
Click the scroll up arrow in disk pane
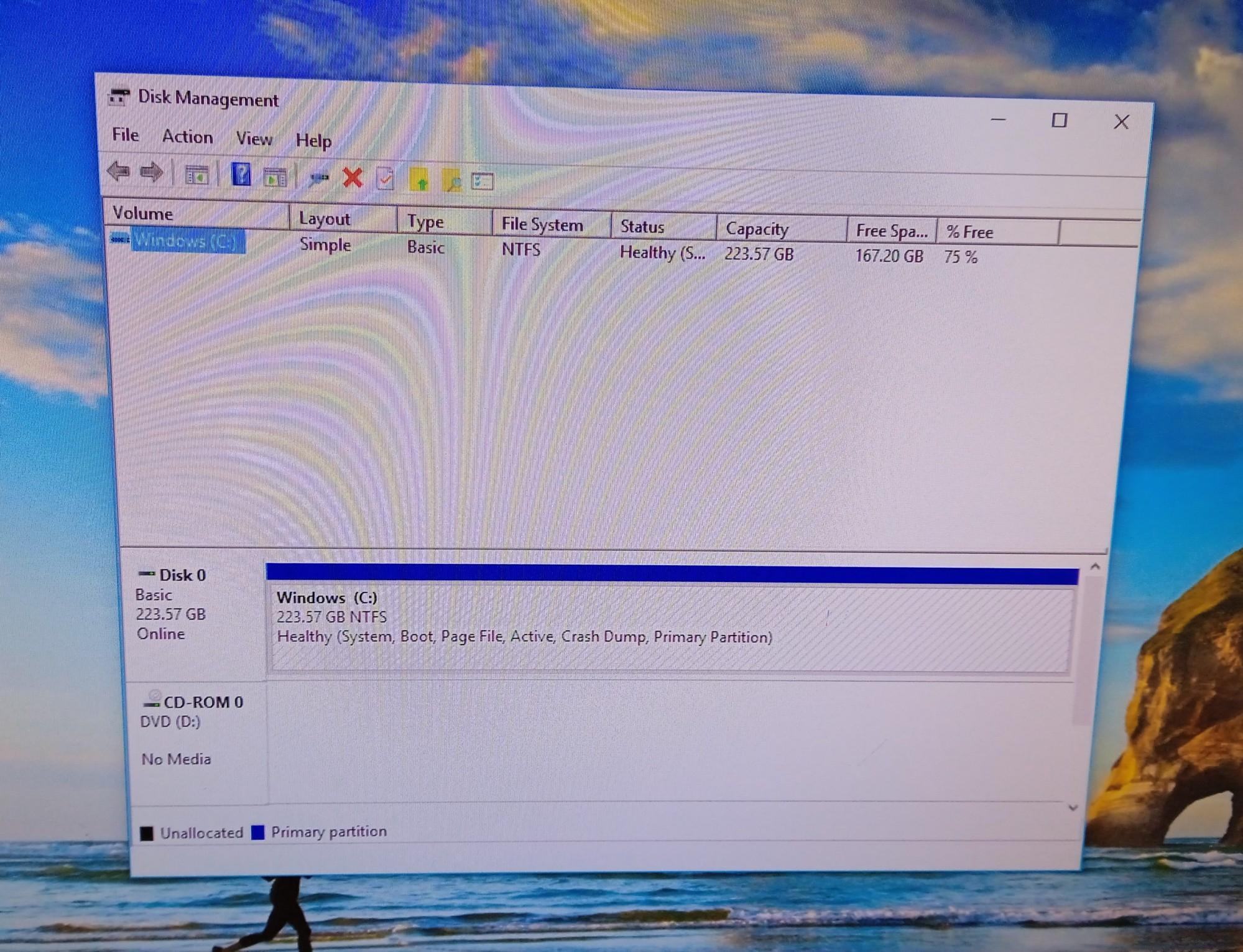(x=1095, y=566)
